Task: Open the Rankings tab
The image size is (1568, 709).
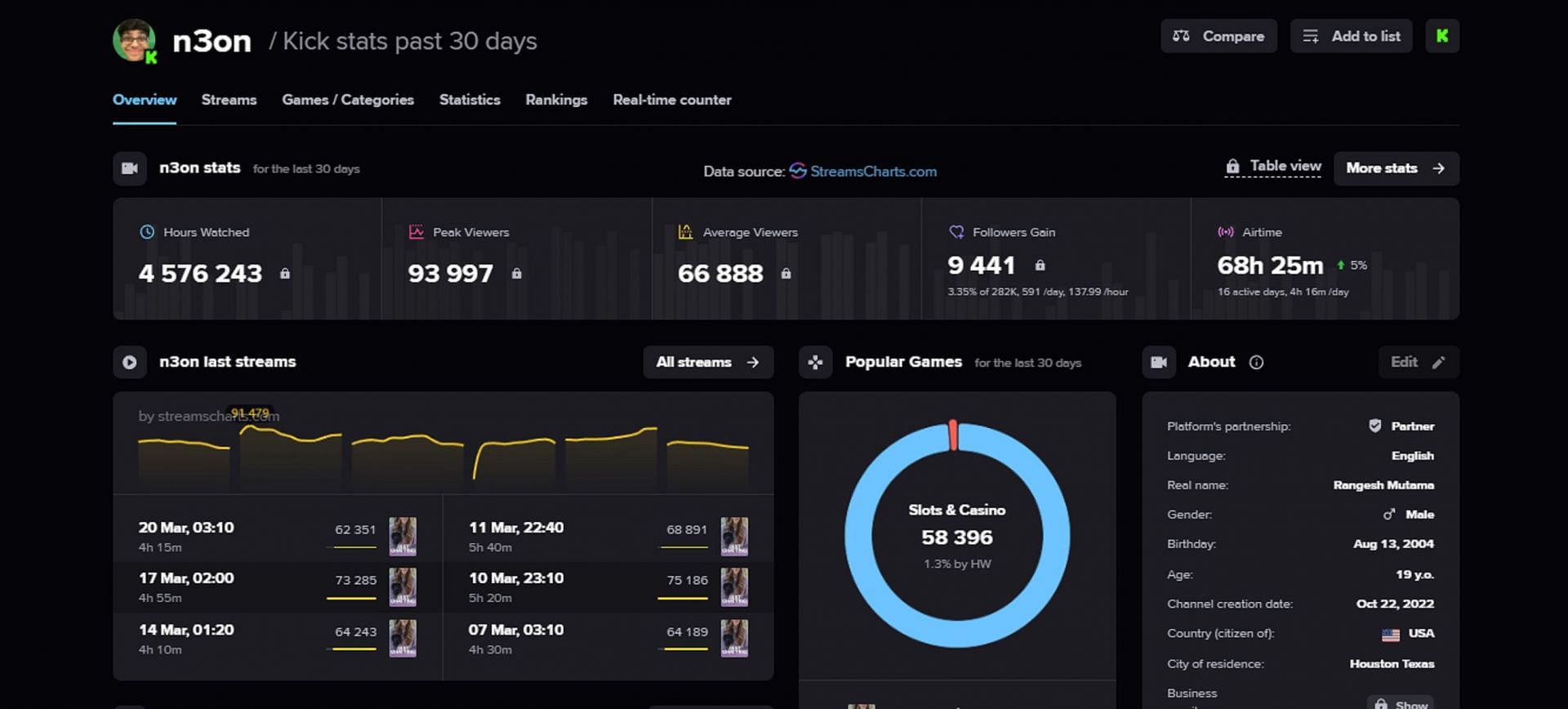Action: point(556,100)
